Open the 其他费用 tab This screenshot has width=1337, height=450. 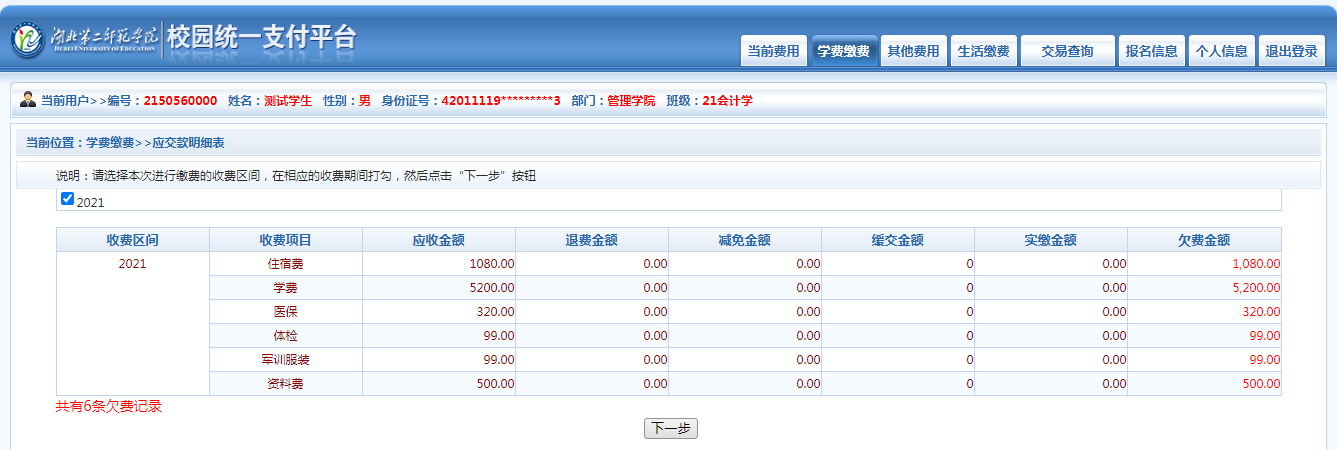point(913,51)
